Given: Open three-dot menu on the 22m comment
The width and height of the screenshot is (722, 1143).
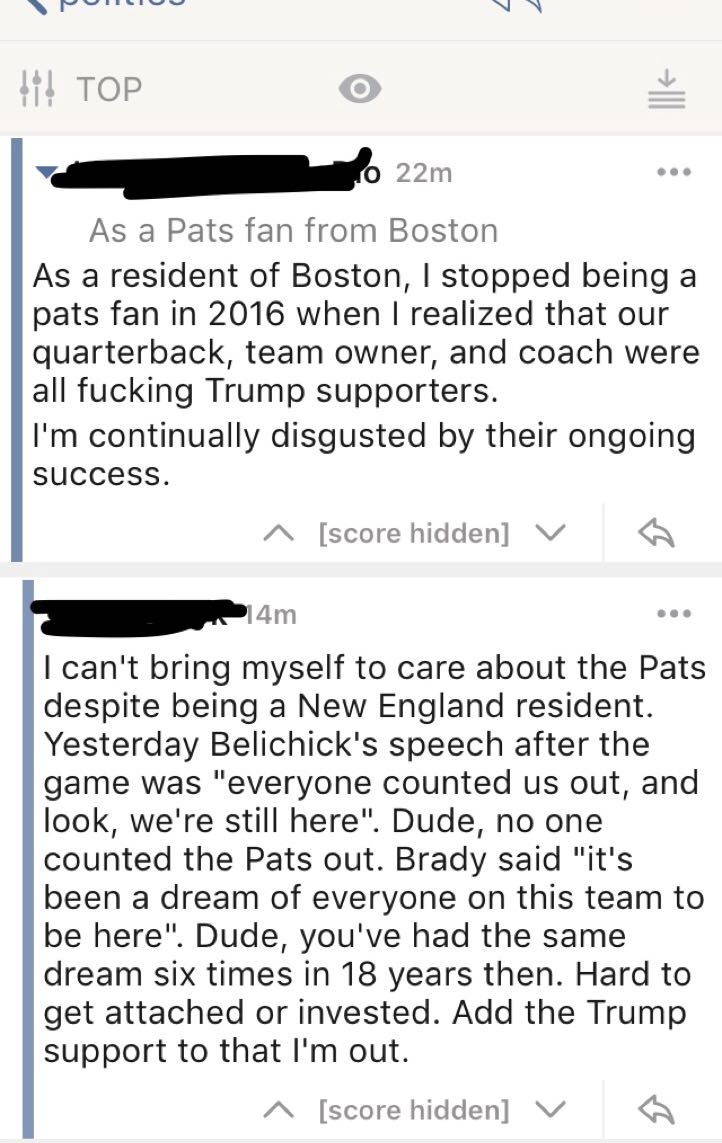Looking at the screenshot, I should coord(673,173).
